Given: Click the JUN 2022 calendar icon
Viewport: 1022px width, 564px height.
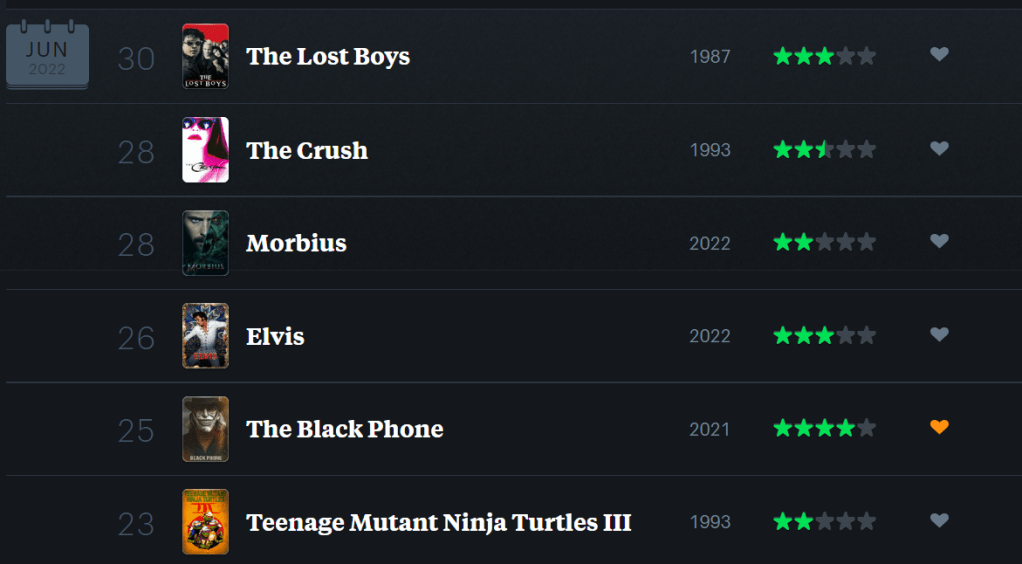Looking at the screenshot, I should pyautogui.click(x=47, y=56).
